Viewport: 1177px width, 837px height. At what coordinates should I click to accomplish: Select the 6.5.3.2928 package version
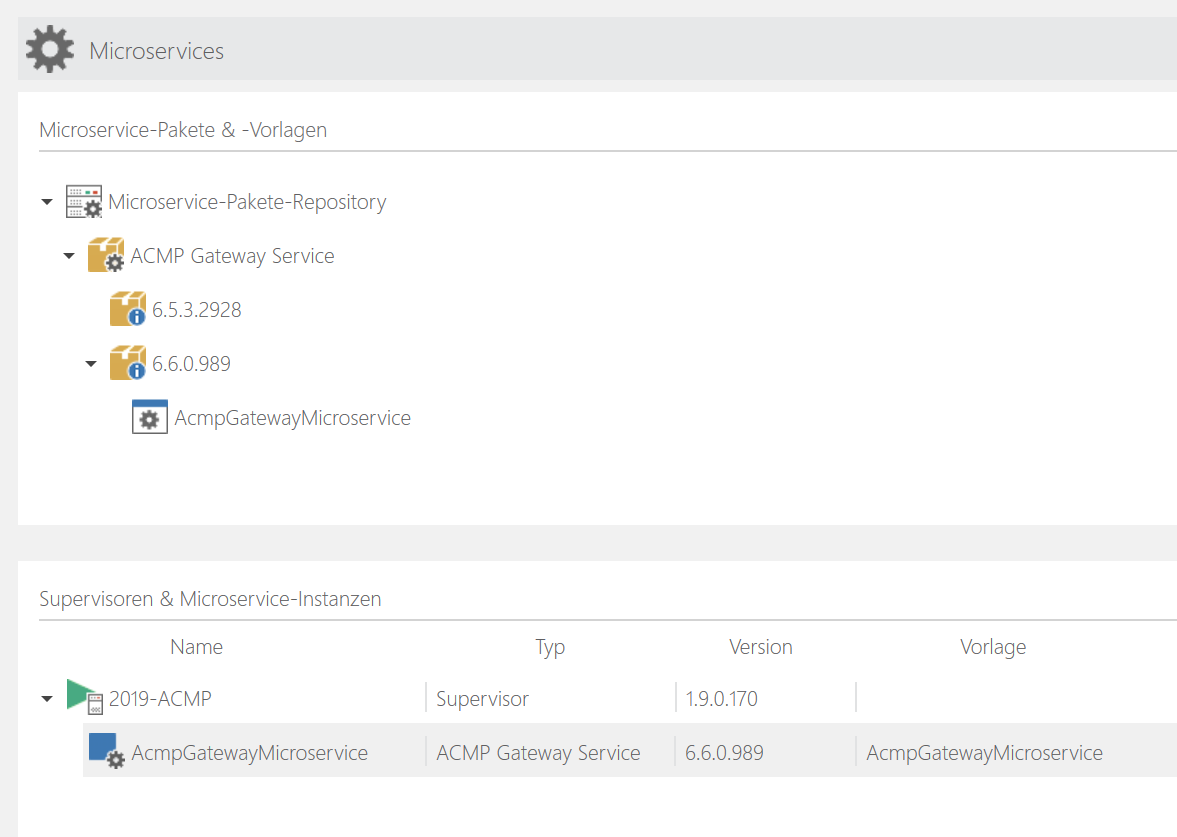point(197,310)
